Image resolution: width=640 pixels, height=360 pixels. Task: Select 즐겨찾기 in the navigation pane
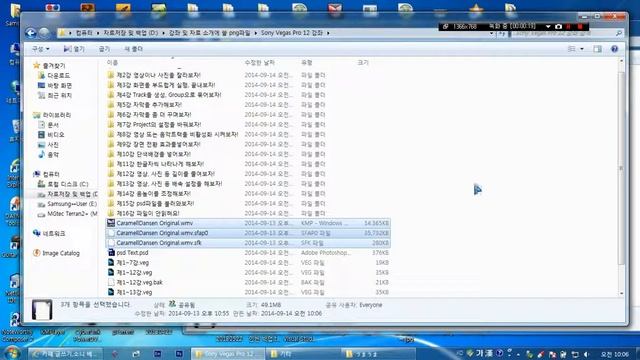click(54, 66)
